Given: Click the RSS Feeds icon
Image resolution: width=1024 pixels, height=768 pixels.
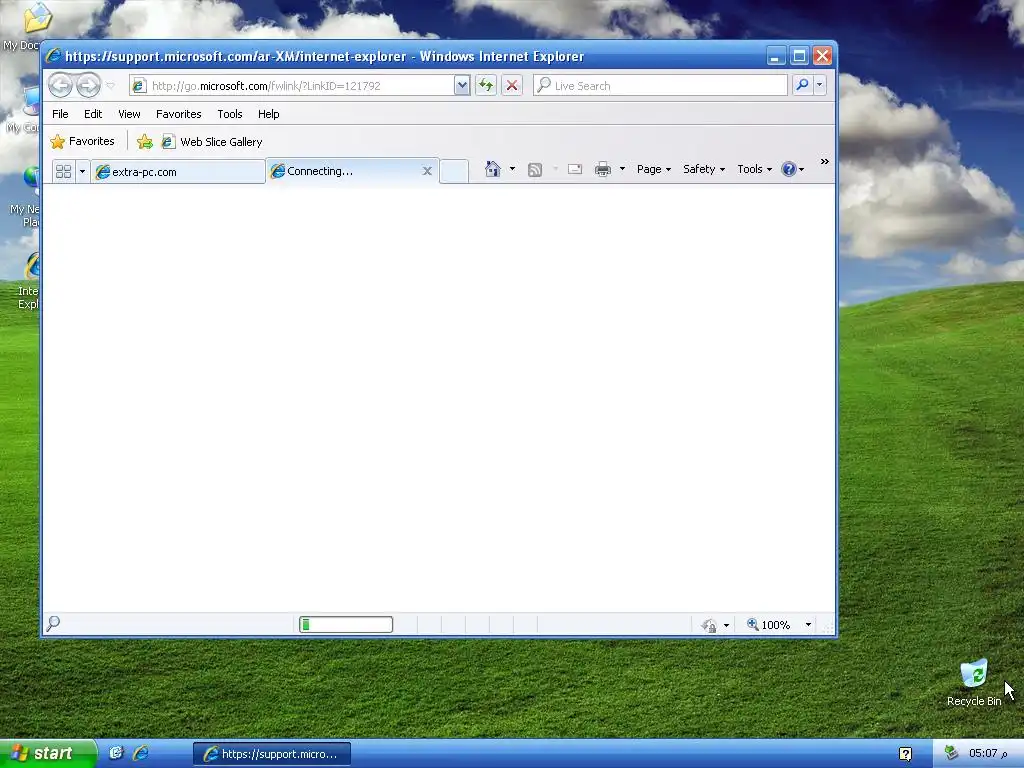Looking at the screenshot, I should (535, 170).
